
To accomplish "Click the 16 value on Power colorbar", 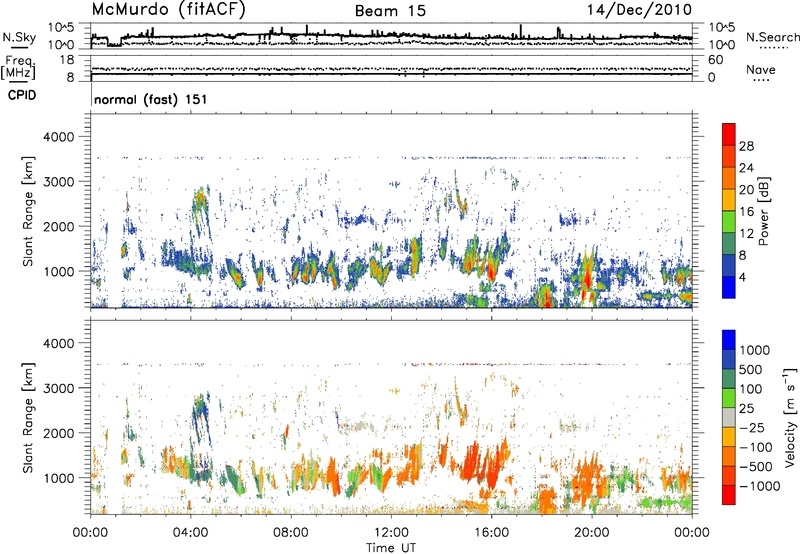I will (746, 212).
